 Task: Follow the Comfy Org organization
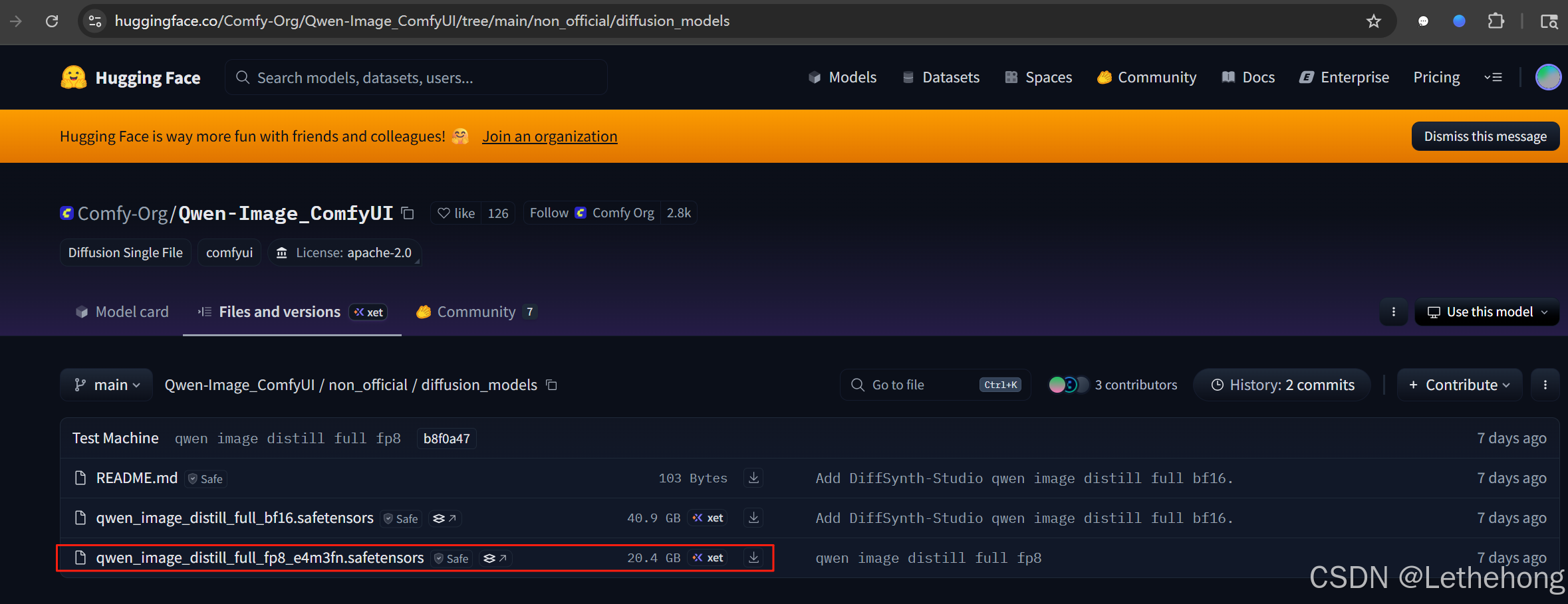pos(592,213)
